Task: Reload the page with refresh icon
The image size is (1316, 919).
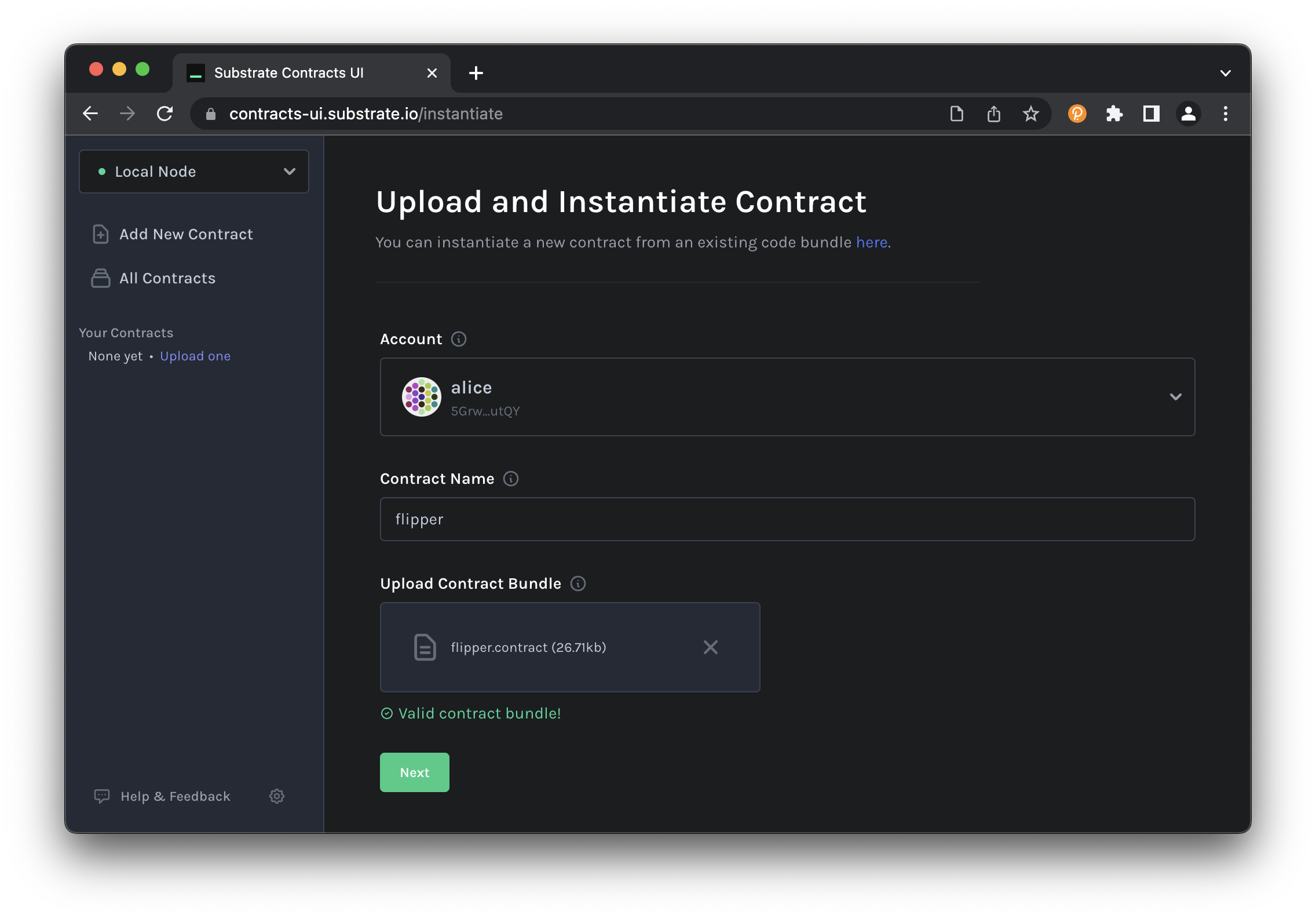Action: [165, 114]
